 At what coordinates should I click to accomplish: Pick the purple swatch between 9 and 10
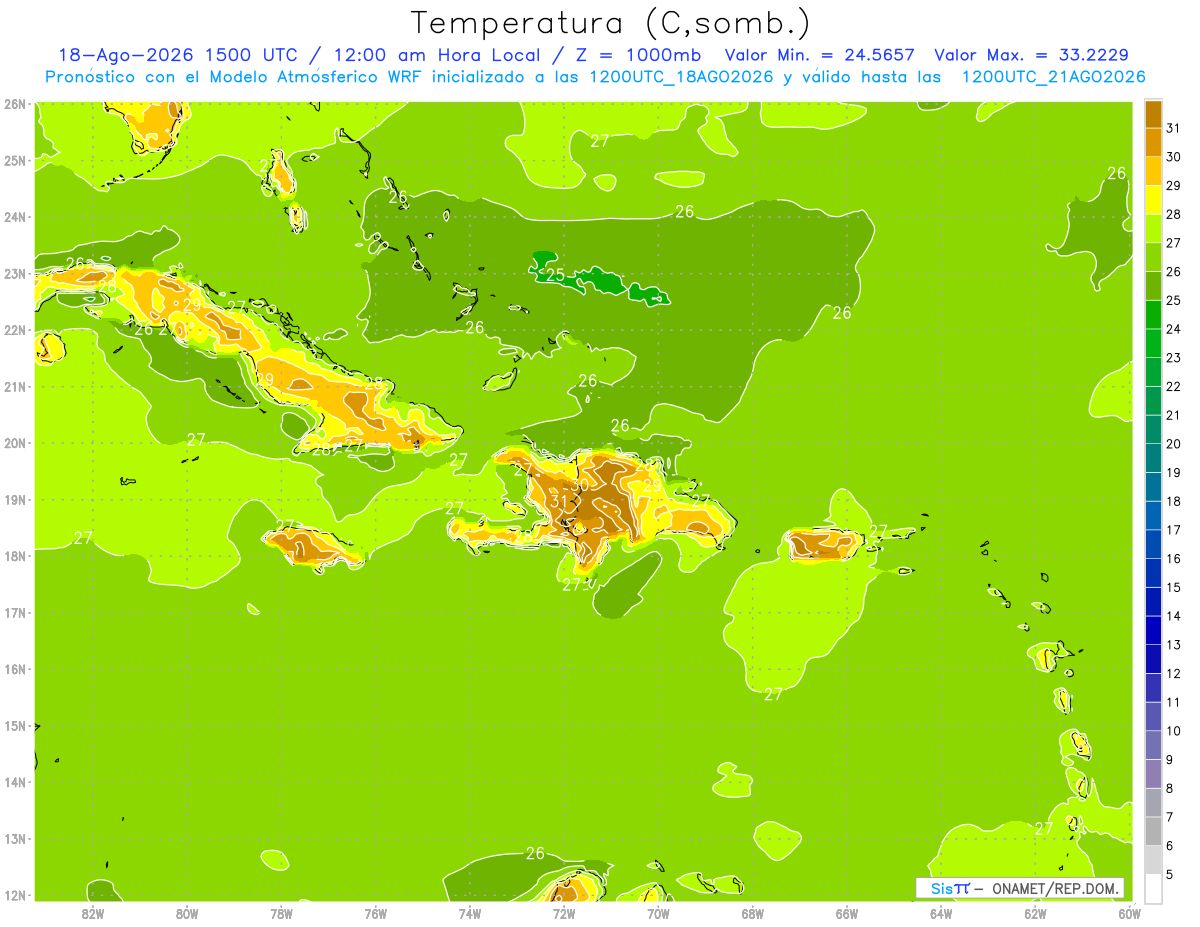coord(1153,745)
